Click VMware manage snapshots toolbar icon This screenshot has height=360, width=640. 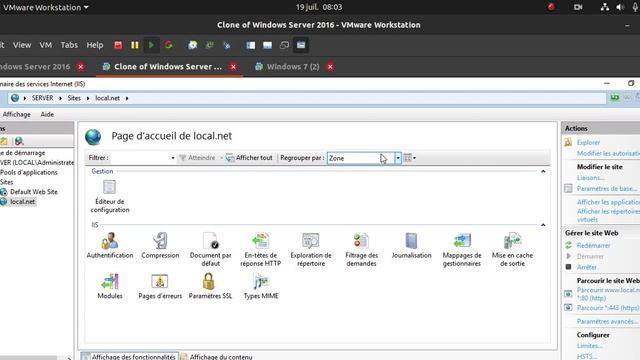coord(227,45)
